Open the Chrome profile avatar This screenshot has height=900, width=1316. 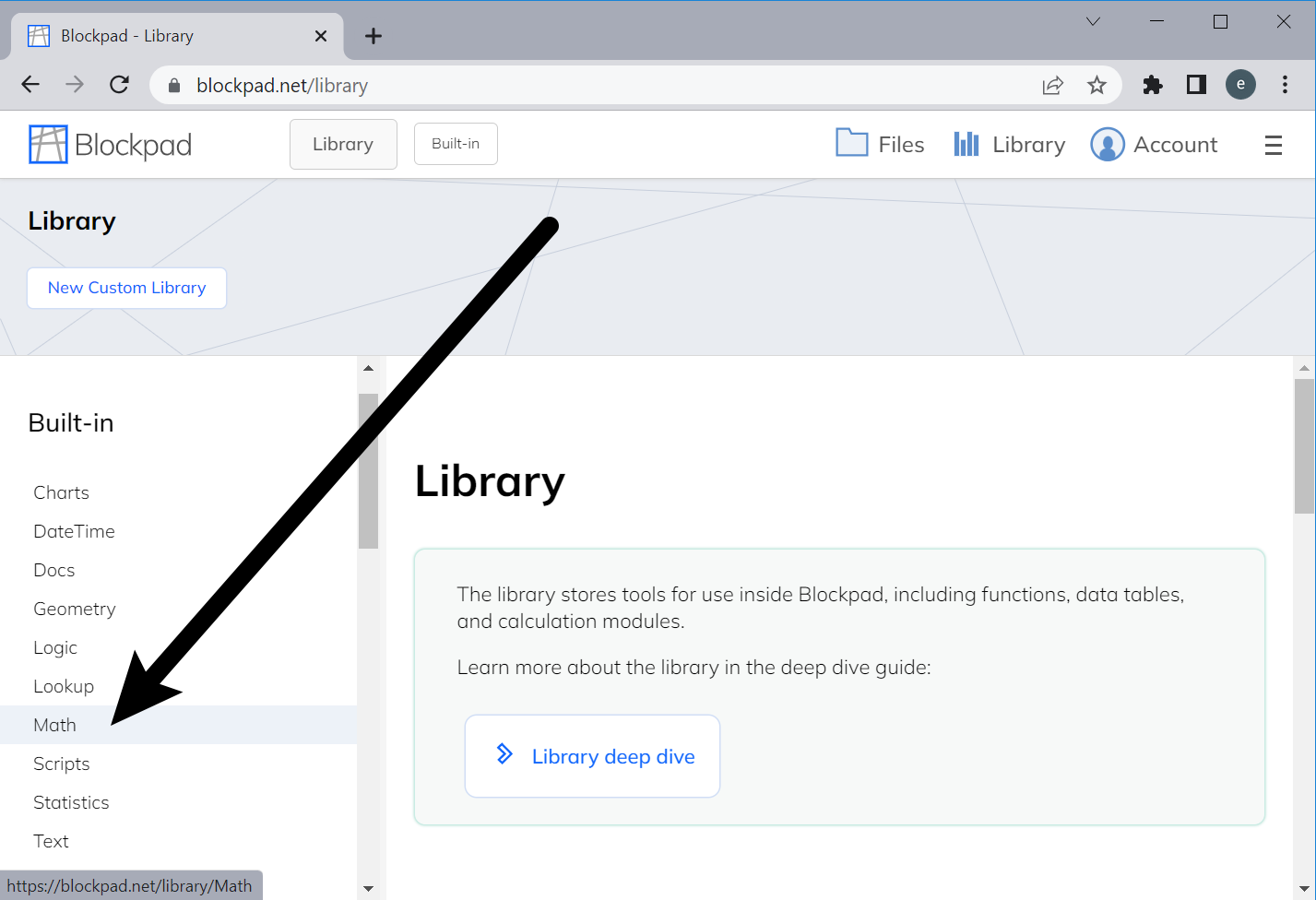pyautogui.click(x=1240, y=85)
